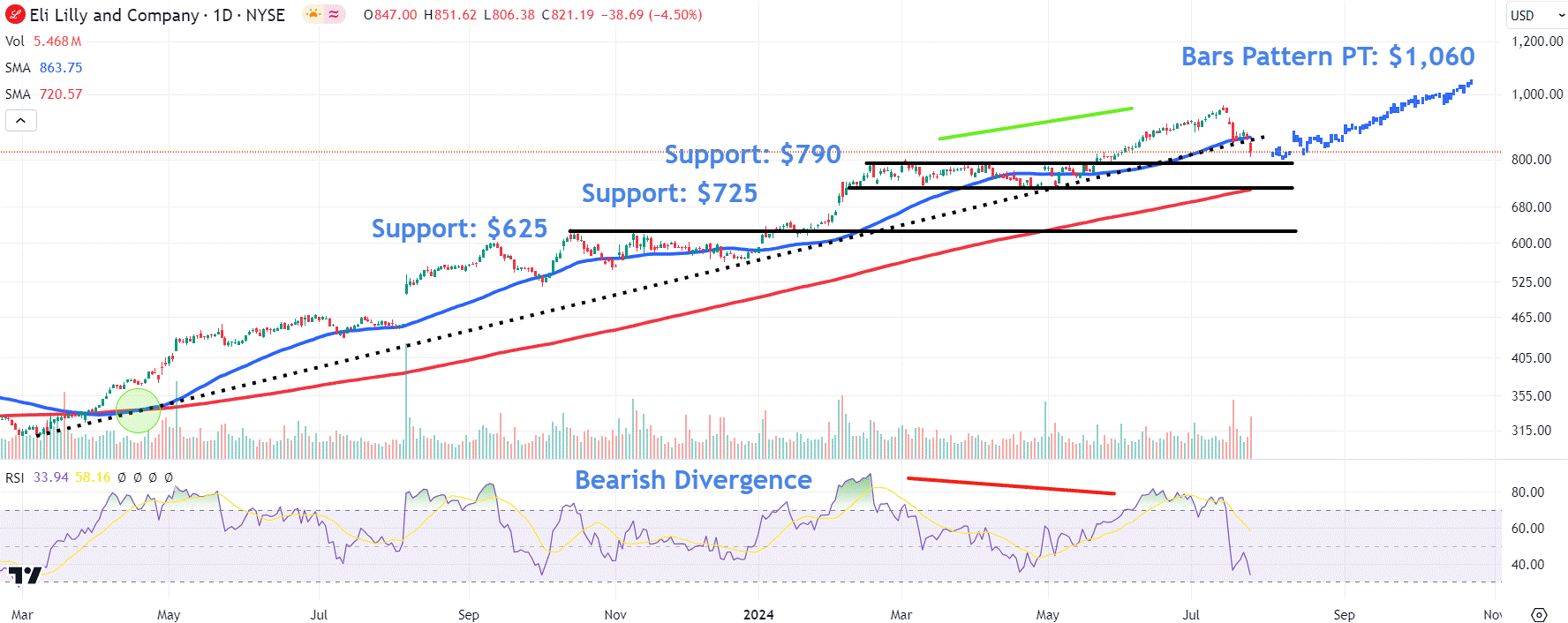1568x623 pixels.
Task: Click the RSI moving average value 58.16
Action: pos(93,477)
